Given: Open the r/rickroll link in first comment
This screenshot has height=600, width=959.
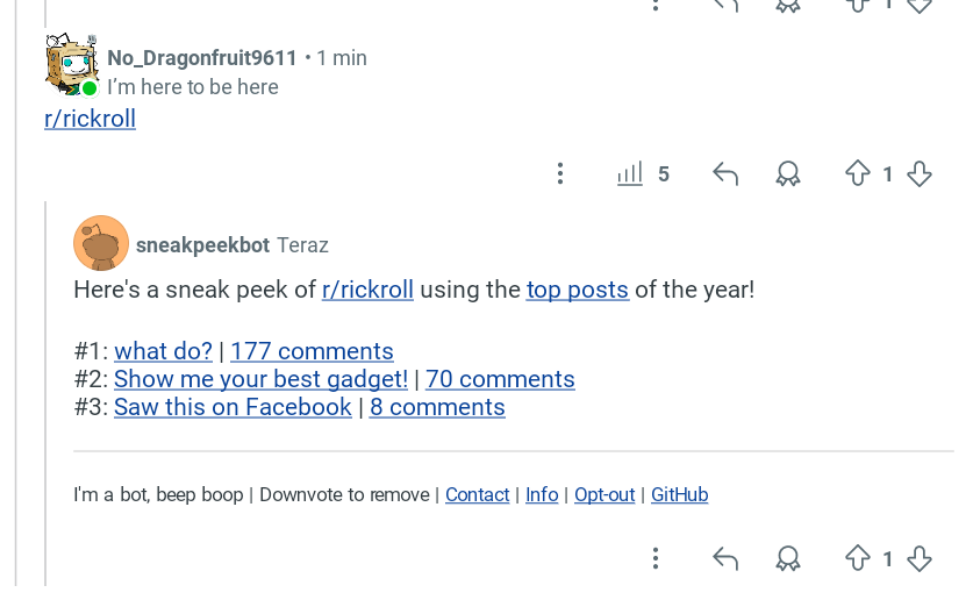Looking at the screenshot, I should coord(90,119).
